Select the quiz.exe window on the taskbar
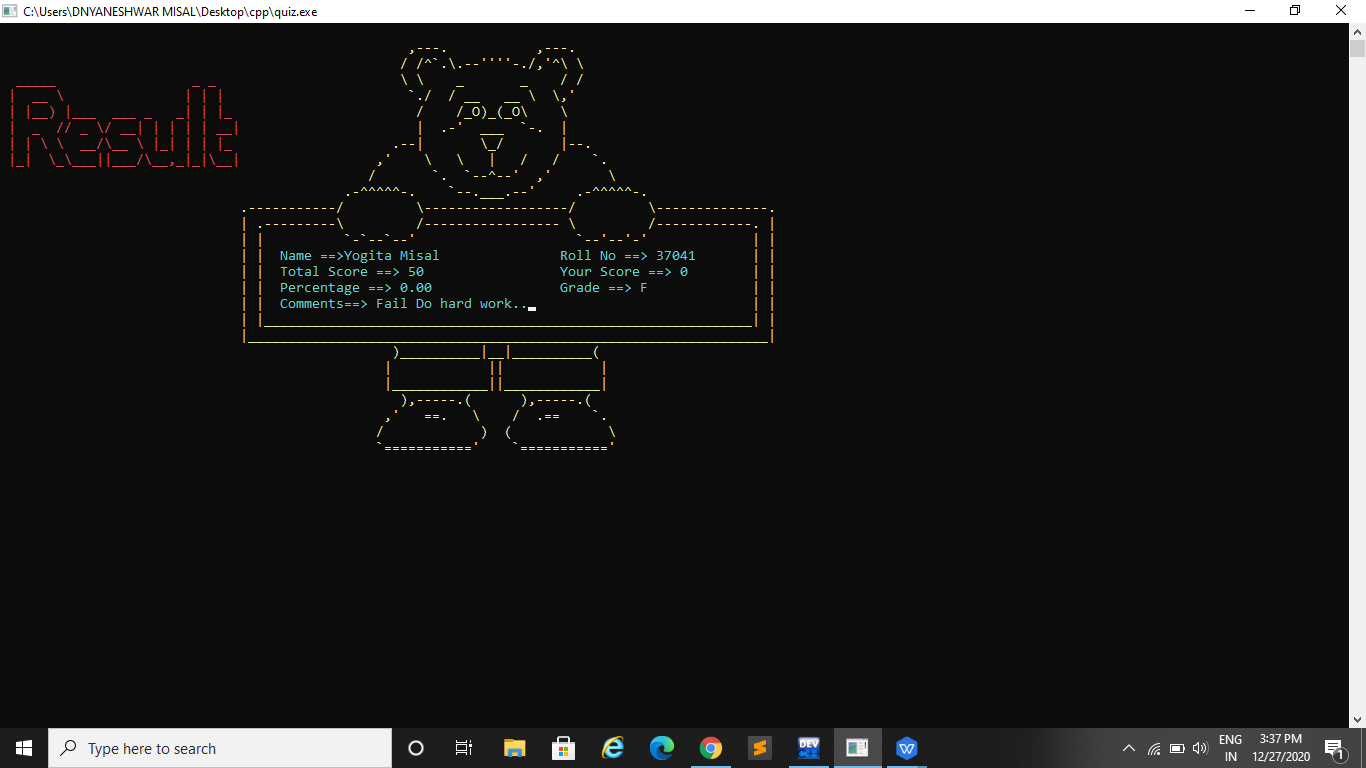This screenshot has height=768, width=1366. click(x=857, y=748)
